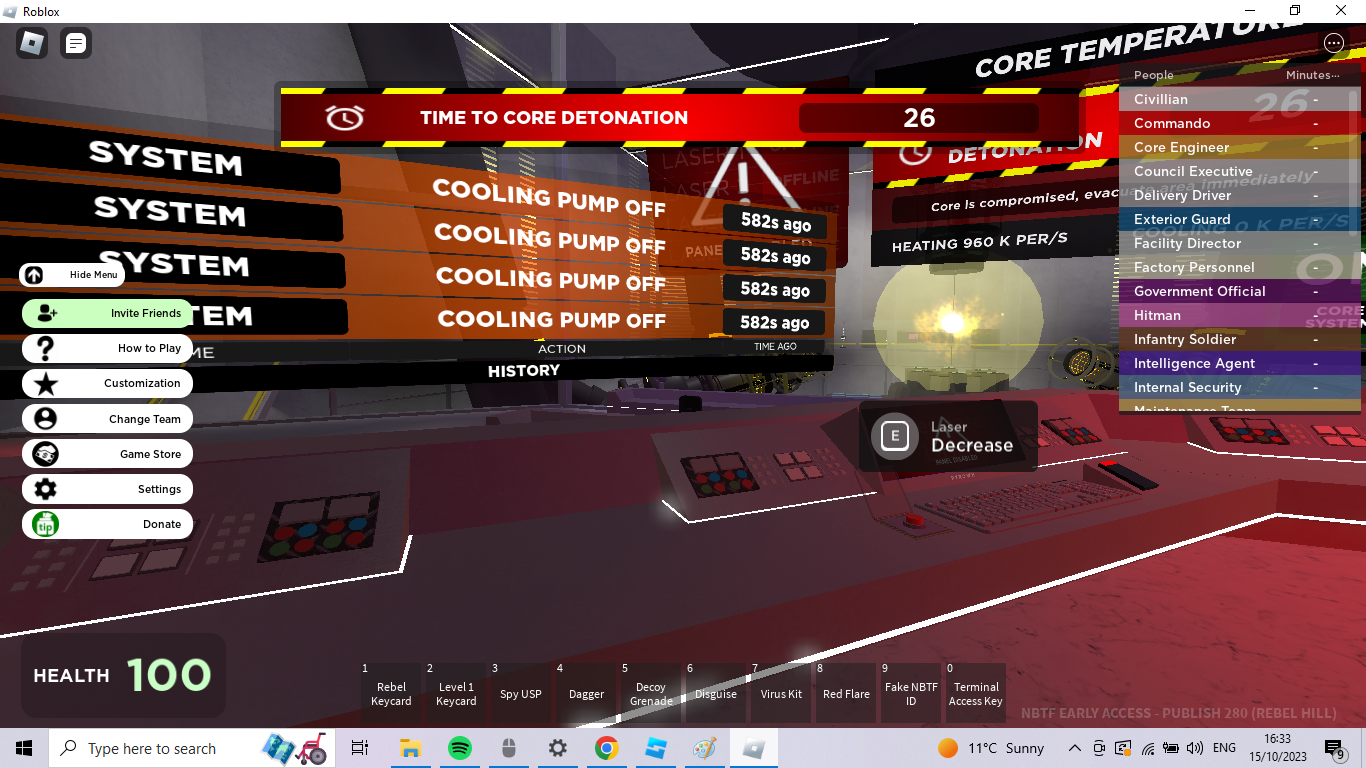
Task: Show hidden system tray icons
Action: click(1074, 748)
